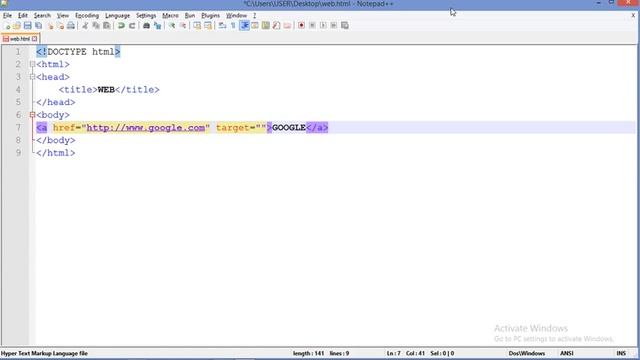Open the ? help menu
This screenshot has width=640, height=360.
(x=254, y=16)
